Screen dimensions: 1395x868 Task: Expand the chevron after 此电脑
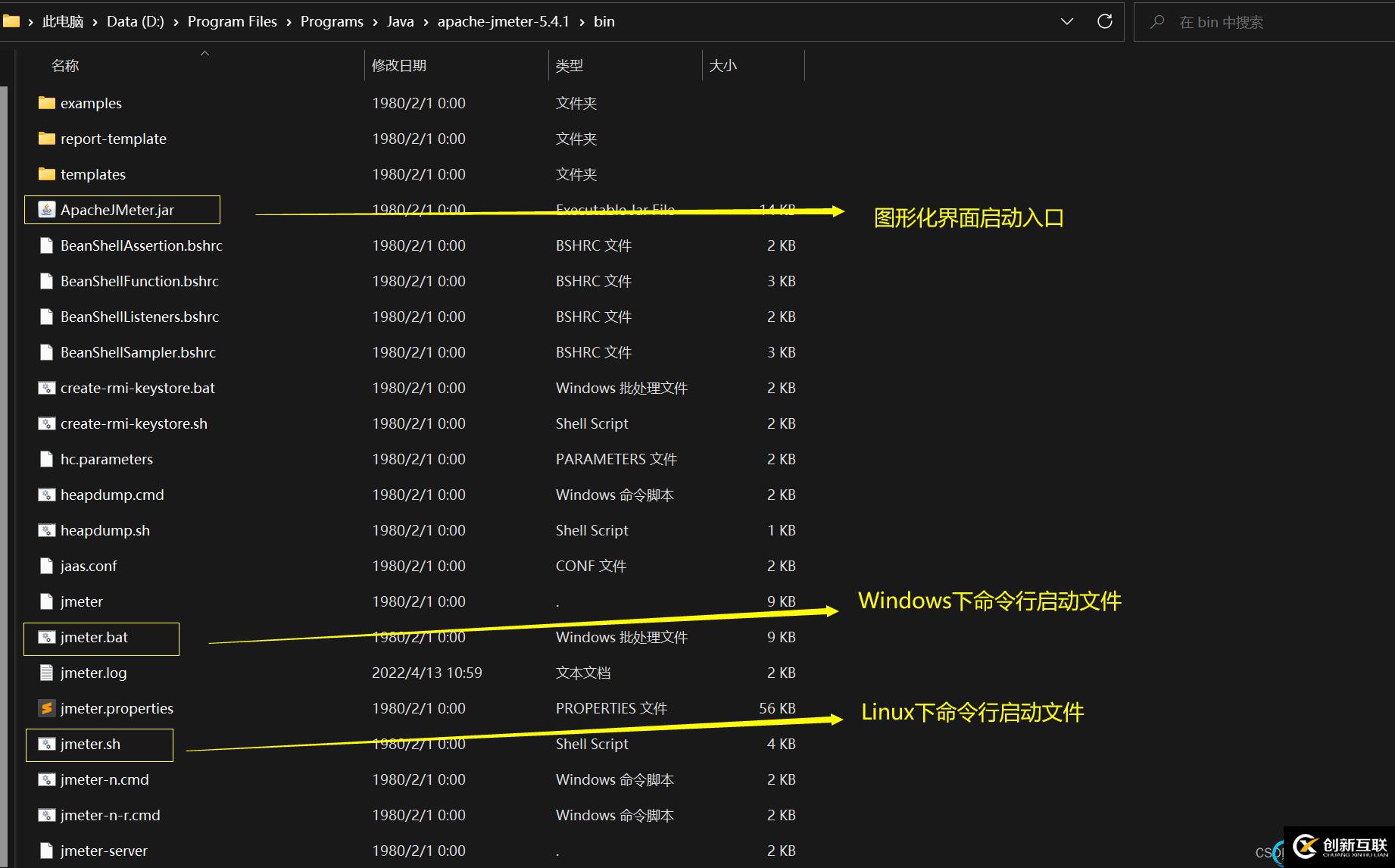(x=95, y=22)
